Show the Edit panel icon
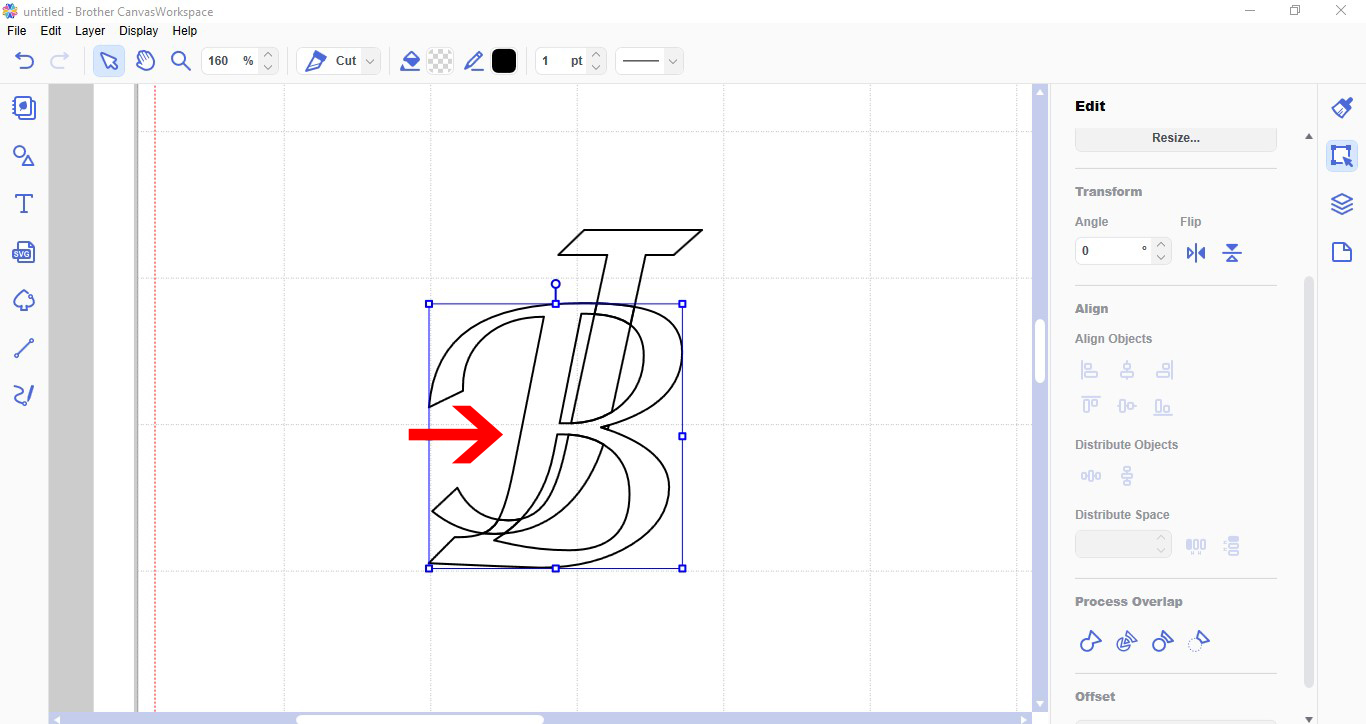Image resolution: width=1366 pixels, height=724 pixels. (x=1342, y=156)
